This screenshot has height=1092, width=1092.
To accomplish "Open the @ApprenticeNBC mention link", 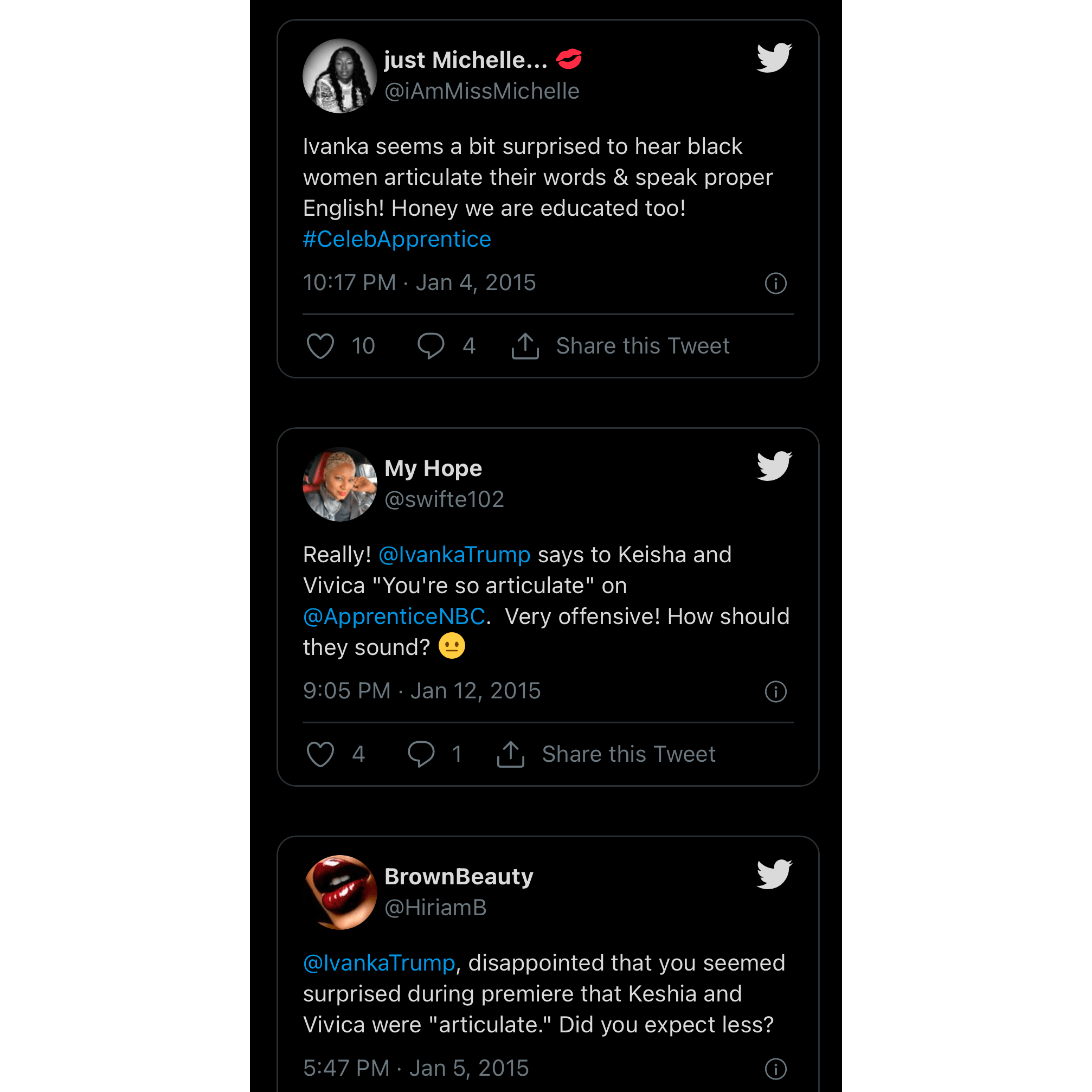I will 394,616.
